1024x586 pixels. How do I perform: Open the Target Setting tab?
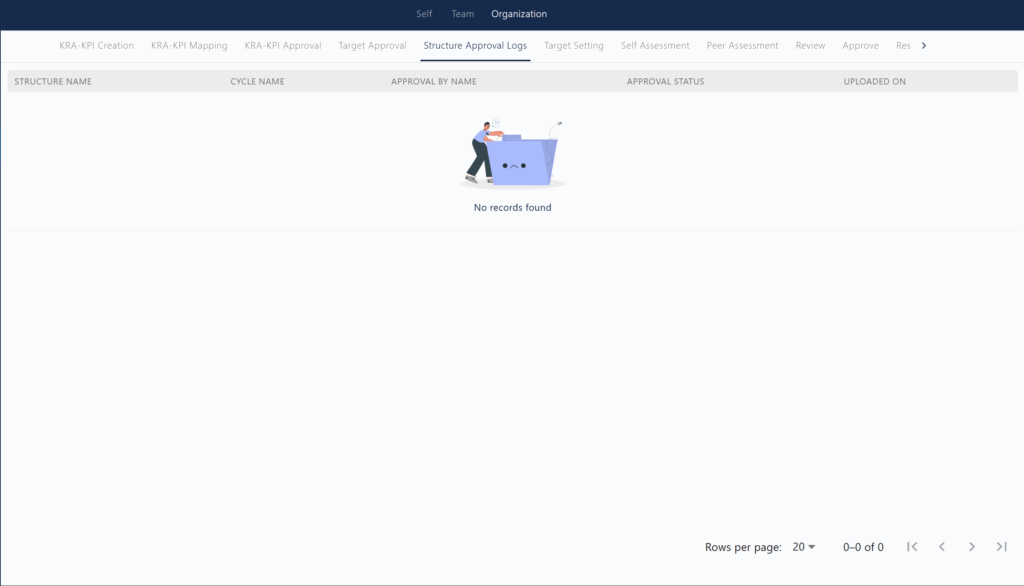tap(574, 46)
